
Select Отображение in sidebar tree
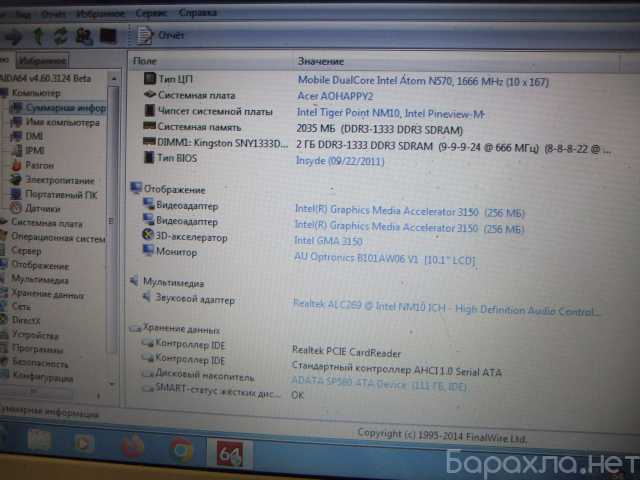[40, 266]
